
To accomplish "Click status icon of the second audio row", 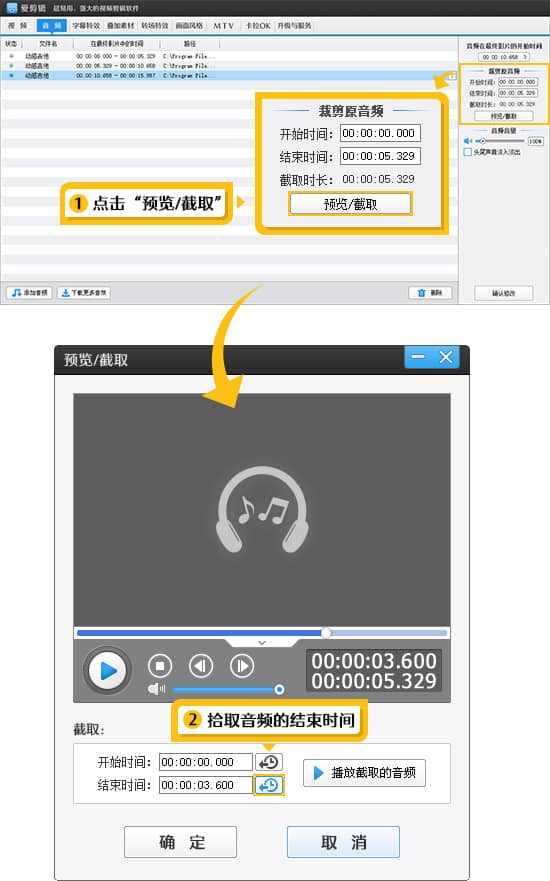I will point(11,66).
